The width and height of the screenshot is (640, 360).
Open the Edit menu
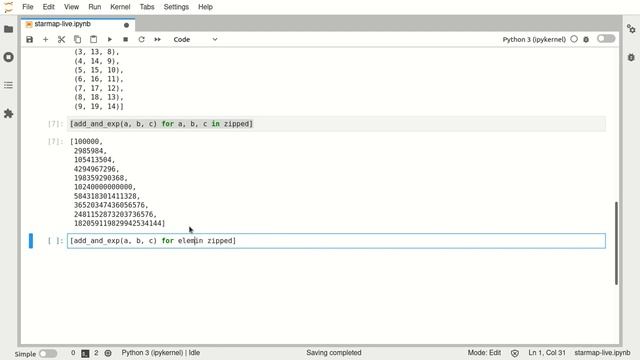point(49,7)
